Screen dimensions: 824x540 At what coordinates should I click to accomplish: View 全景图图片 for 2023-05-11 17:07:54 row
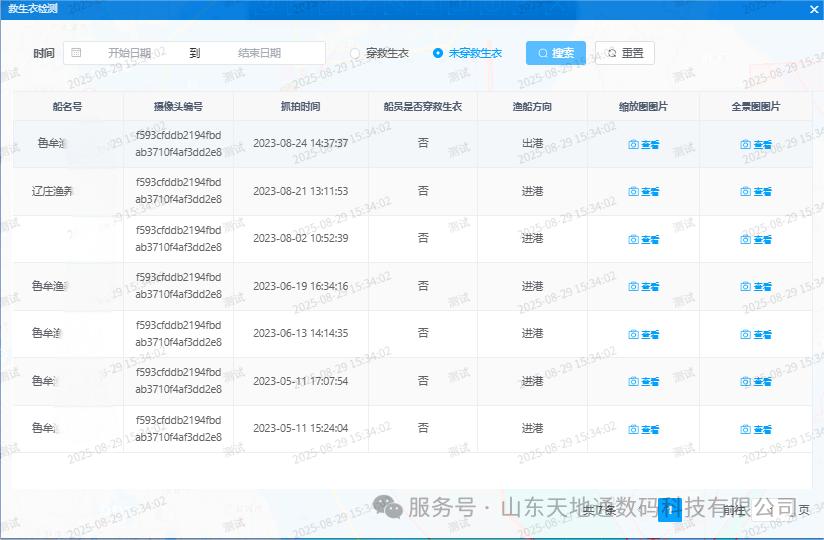756,382
